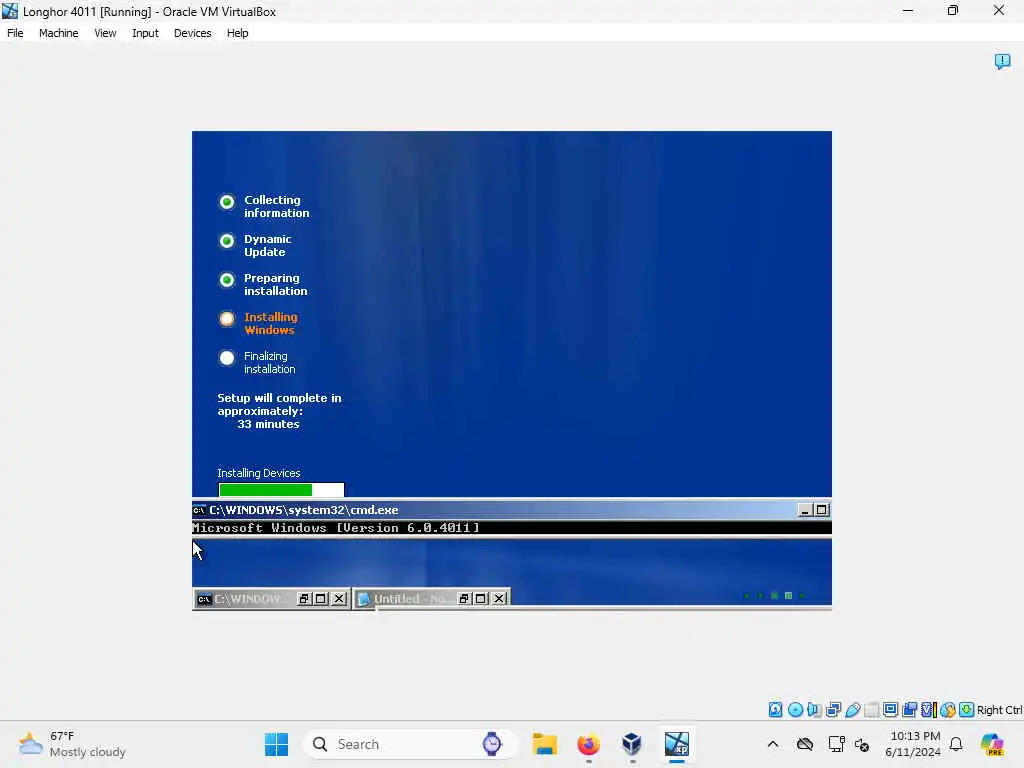1024x768 pixels.
Task: Open the Help menu
Action: (x=237, y=33)
